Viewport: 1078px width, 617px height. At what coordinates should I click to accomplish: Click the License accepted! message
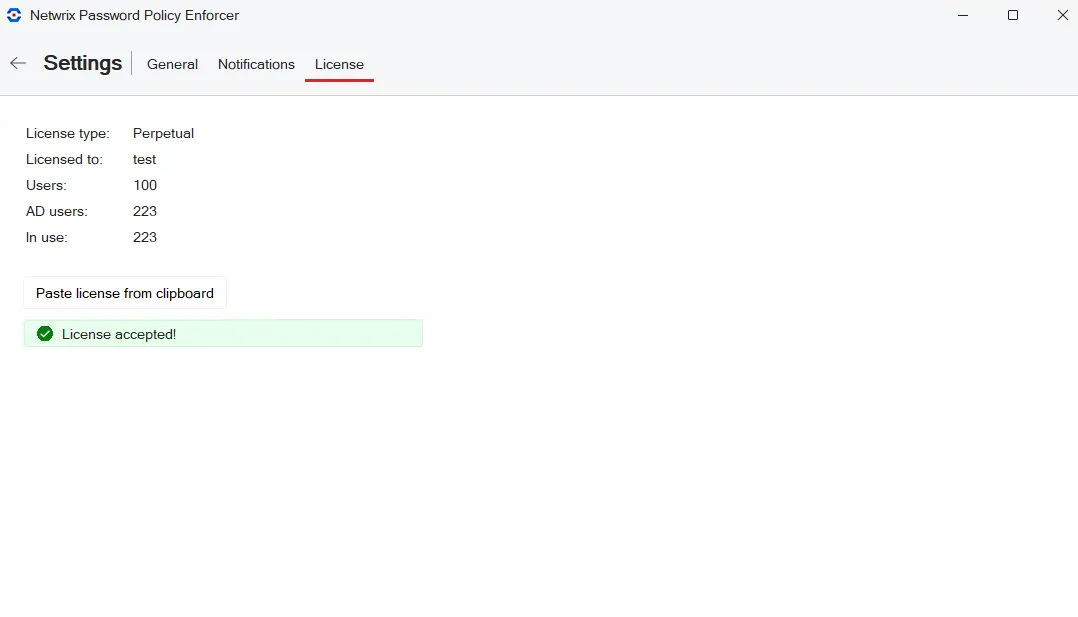coord(119,334)
